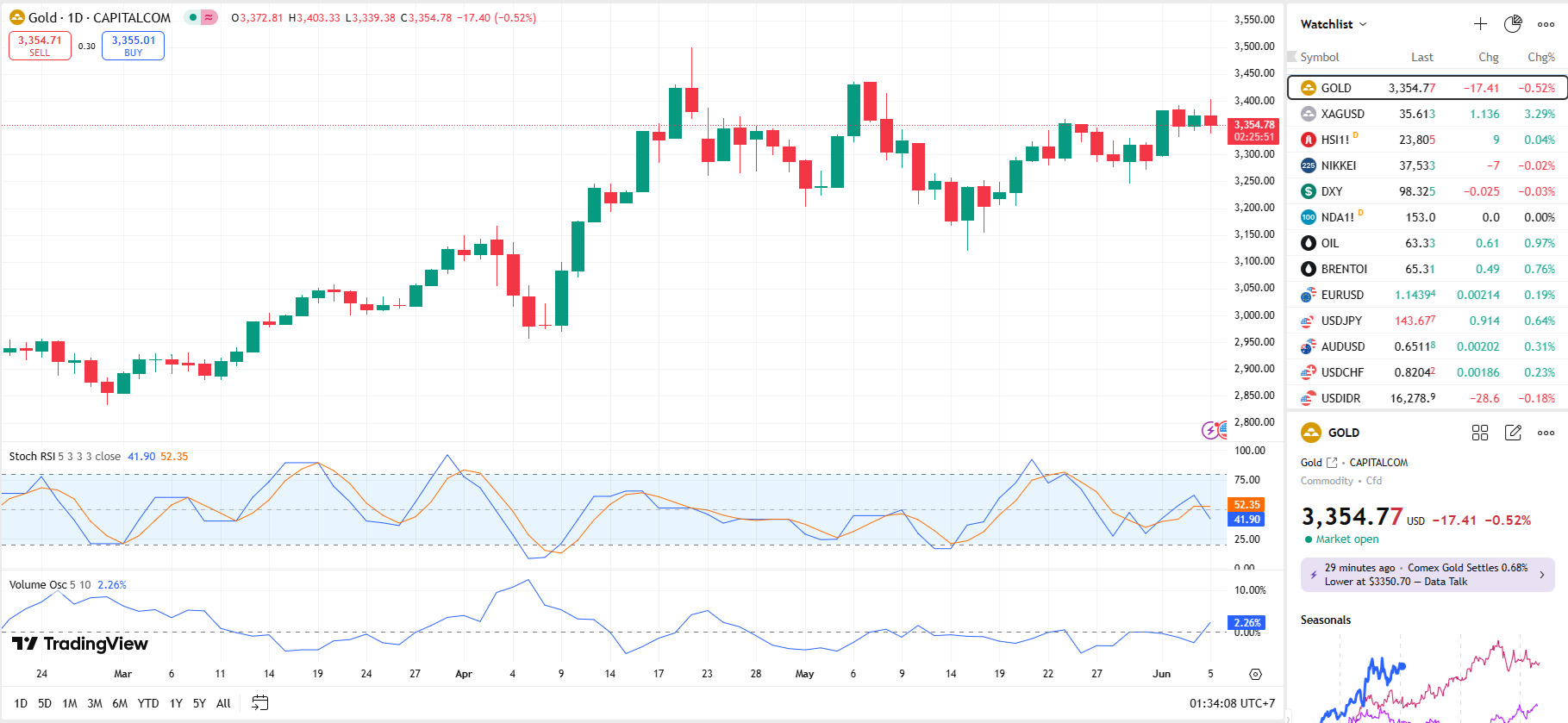Select the YTD time range
This screenshot has height=723, width=1568.
click(x=148, y=703)
